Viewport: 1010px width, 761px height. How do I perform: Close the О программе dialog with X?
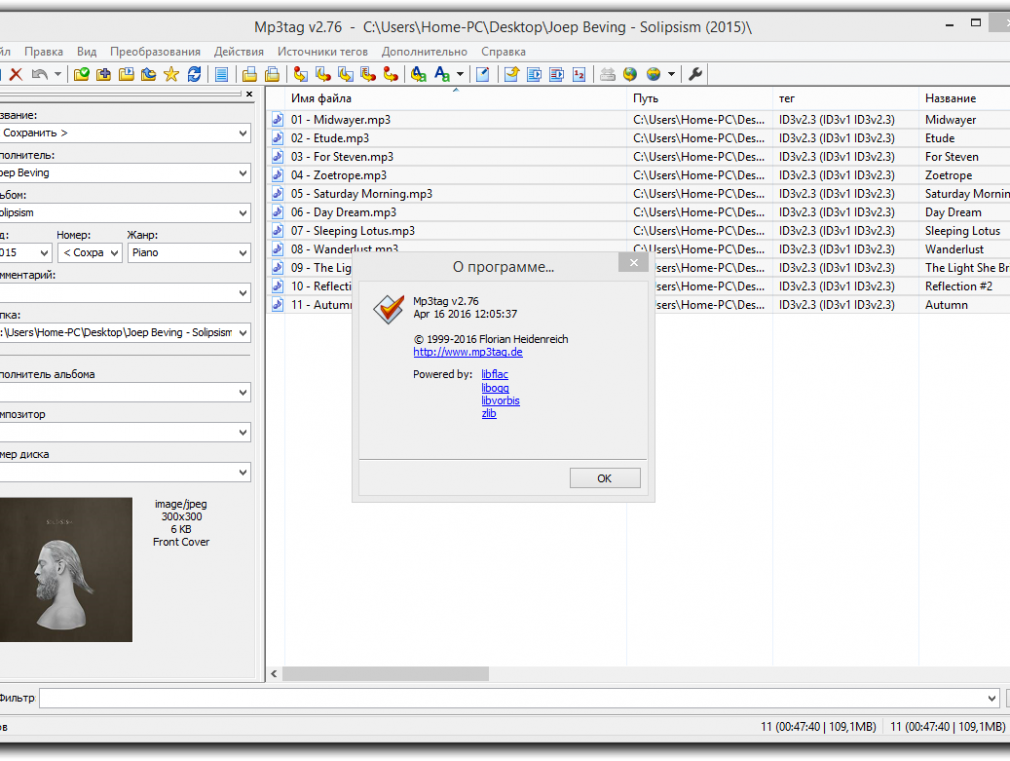point(633,262)
